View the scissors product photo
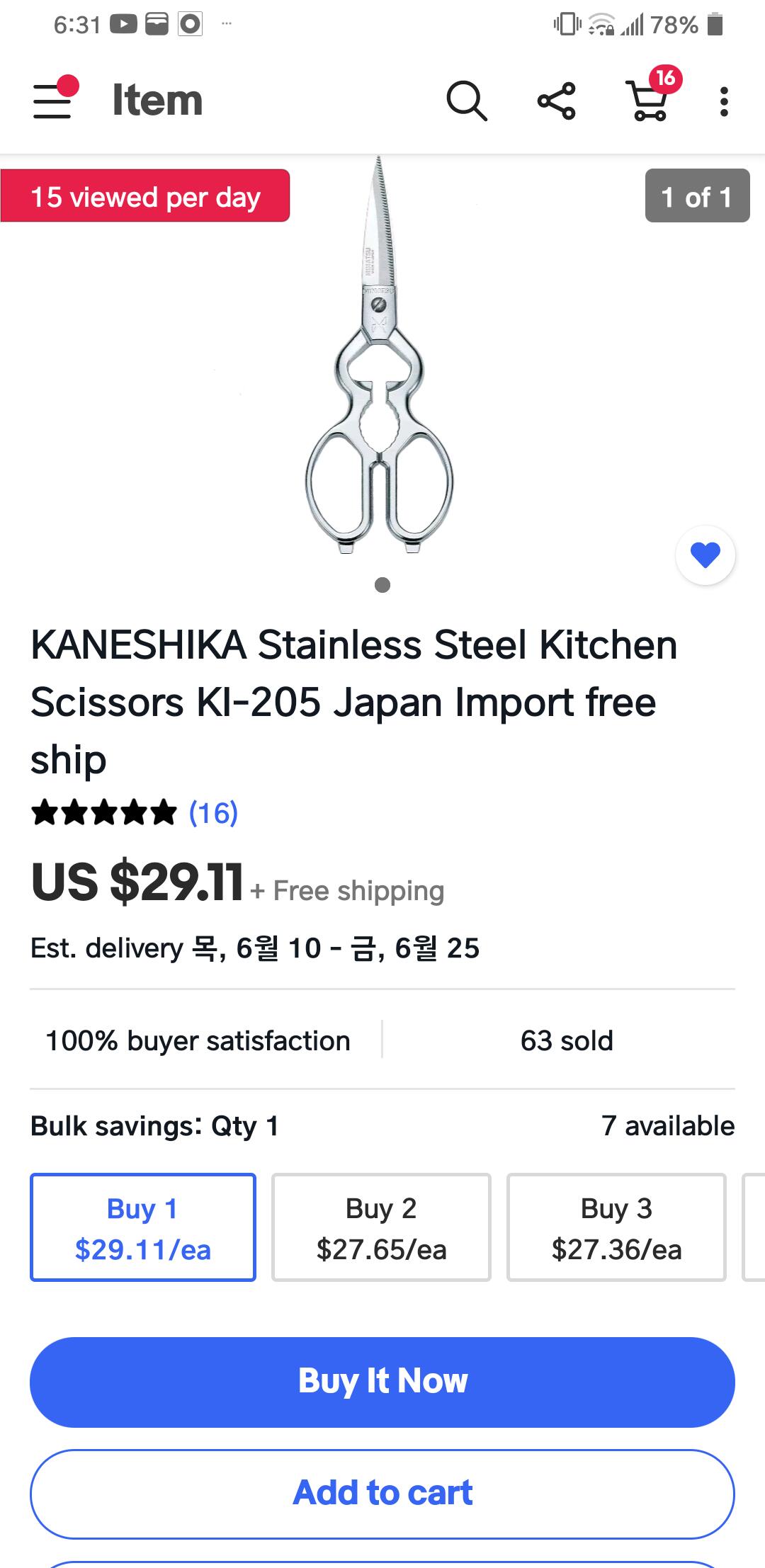The height and width of the screenshot is (1568, 765). point(380,354)
